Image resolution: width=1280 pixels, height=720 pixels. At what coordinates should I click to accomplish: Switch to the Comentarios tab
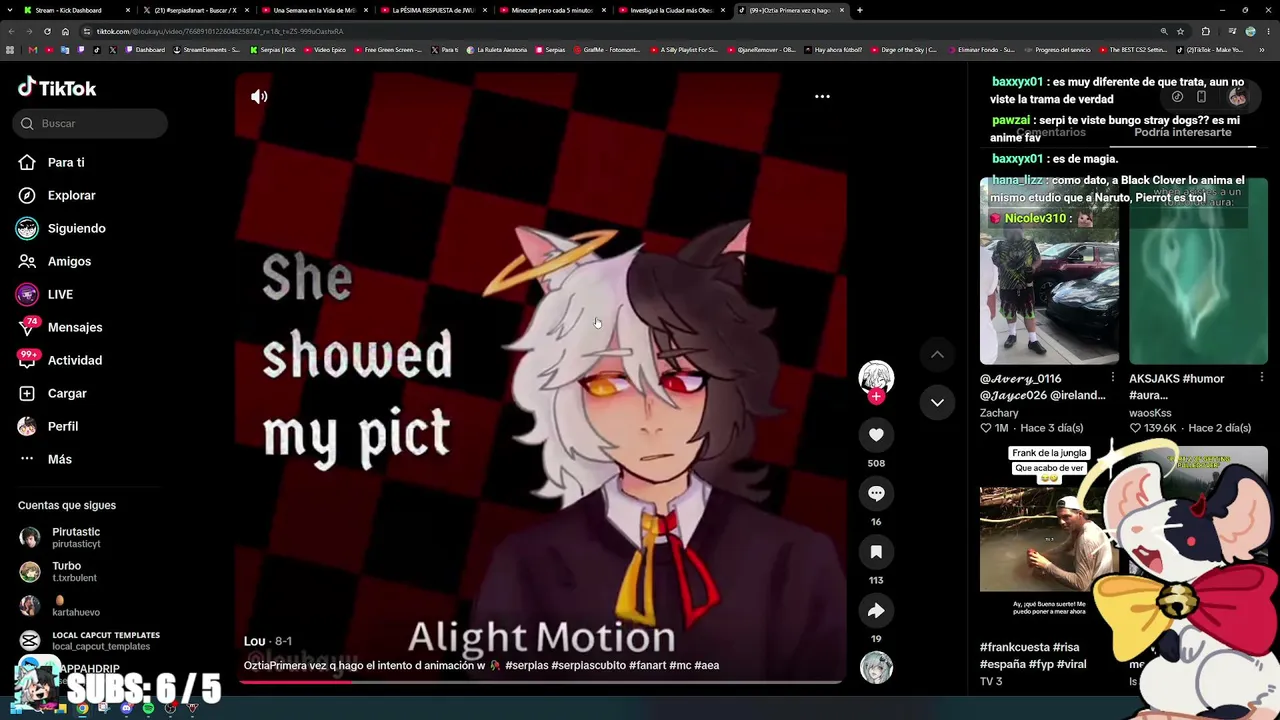pos(1051,132)
